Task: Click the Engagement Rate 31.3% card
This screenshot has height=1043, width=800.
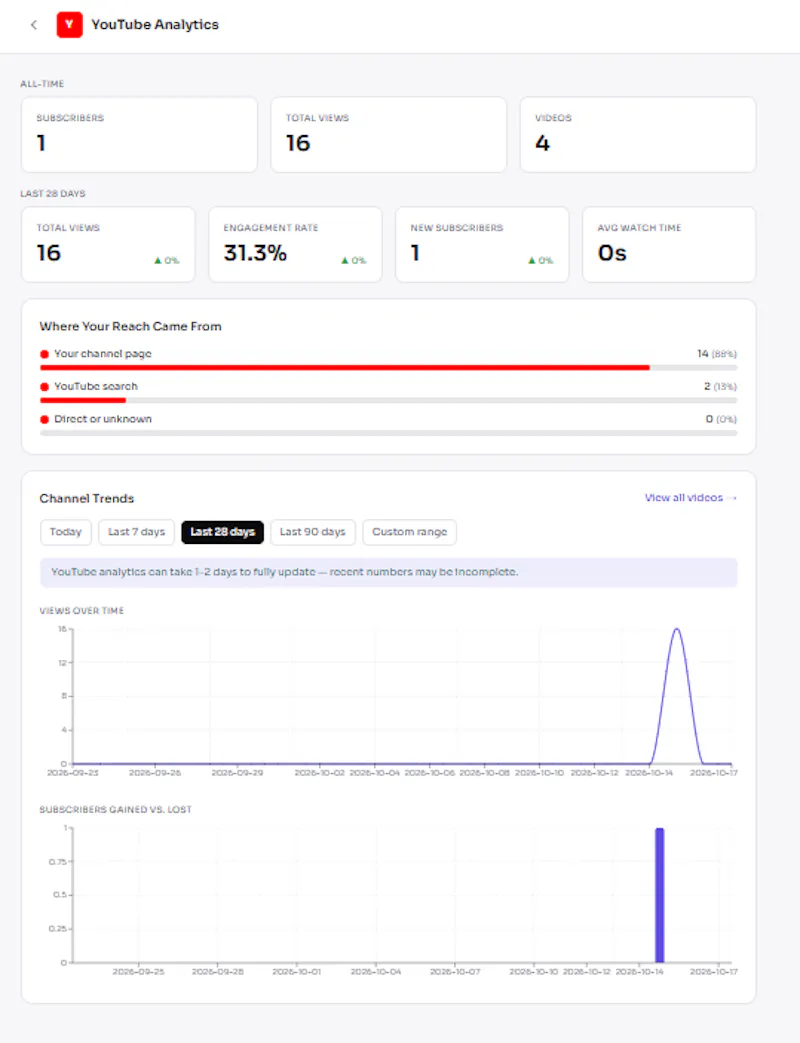Action: (295, 244)
